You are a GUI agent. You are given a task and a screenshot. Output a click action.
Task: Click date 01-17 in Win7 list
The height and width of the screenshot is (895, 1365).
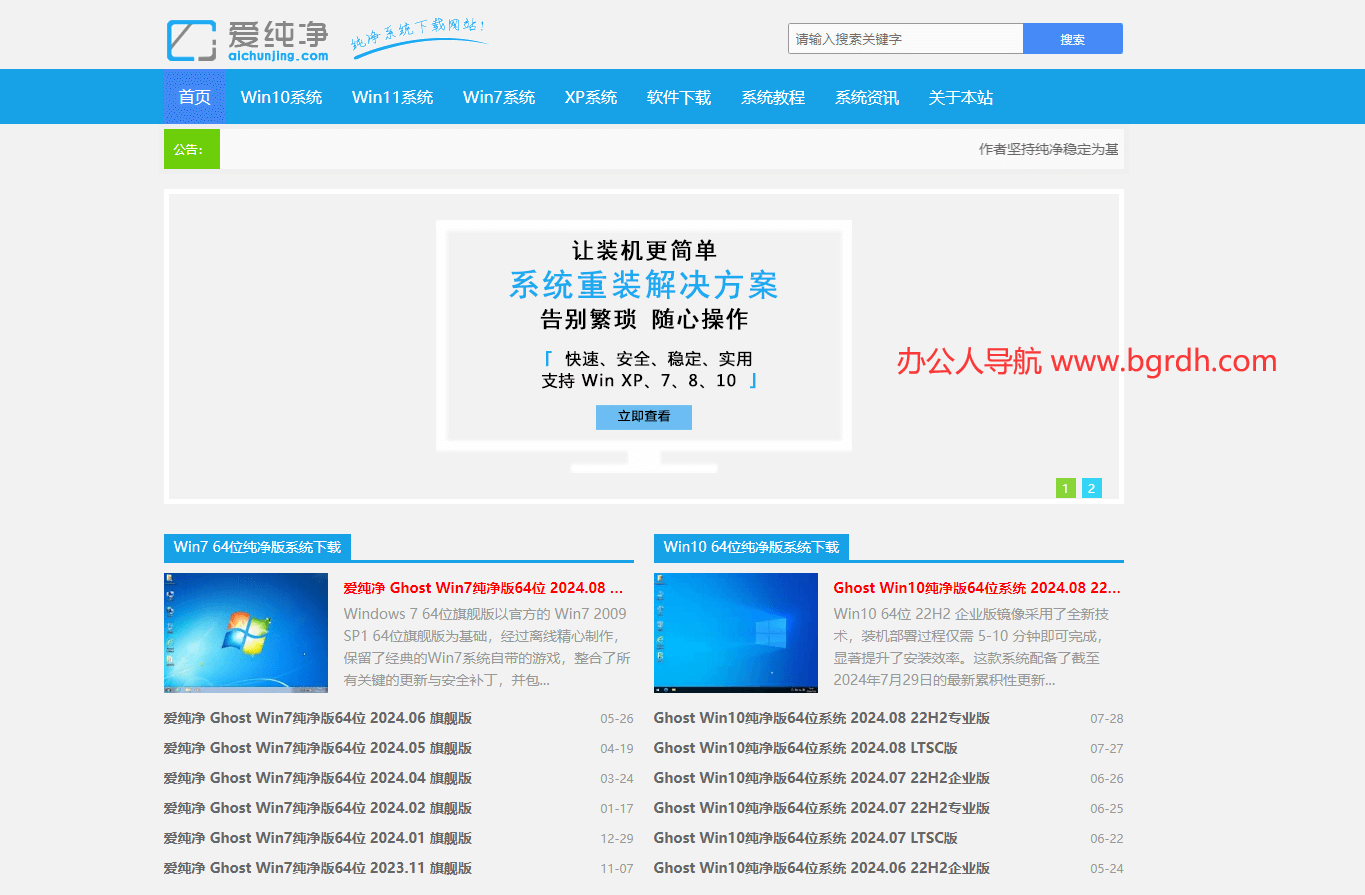tap(617, 809)
